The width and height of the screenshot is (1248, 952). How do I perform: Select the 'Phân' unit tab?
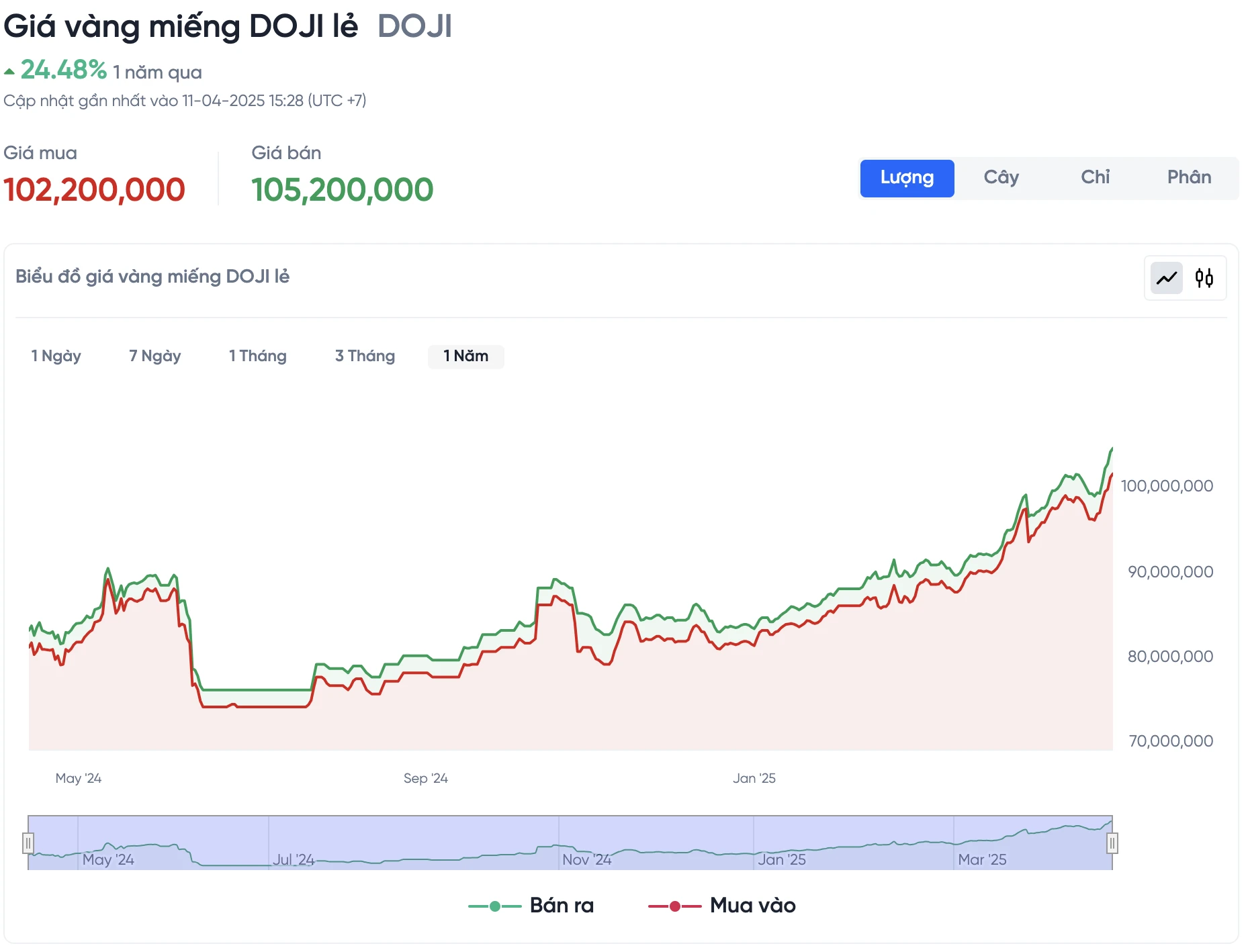pyautogui.click(x=1190, y=177)
